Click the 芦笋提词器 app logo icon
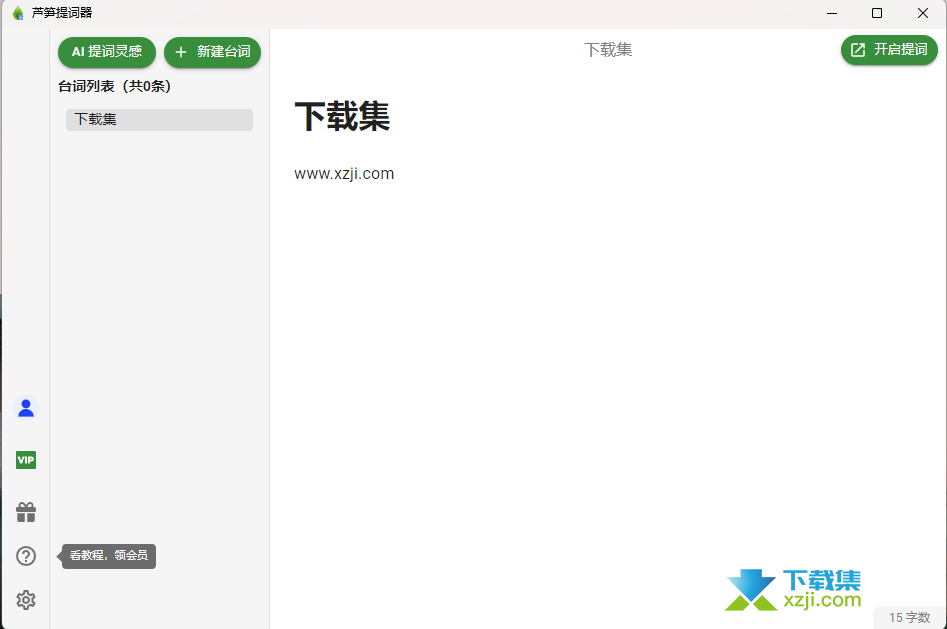Screen dimensions: 947x629 [x=18, y=13]
